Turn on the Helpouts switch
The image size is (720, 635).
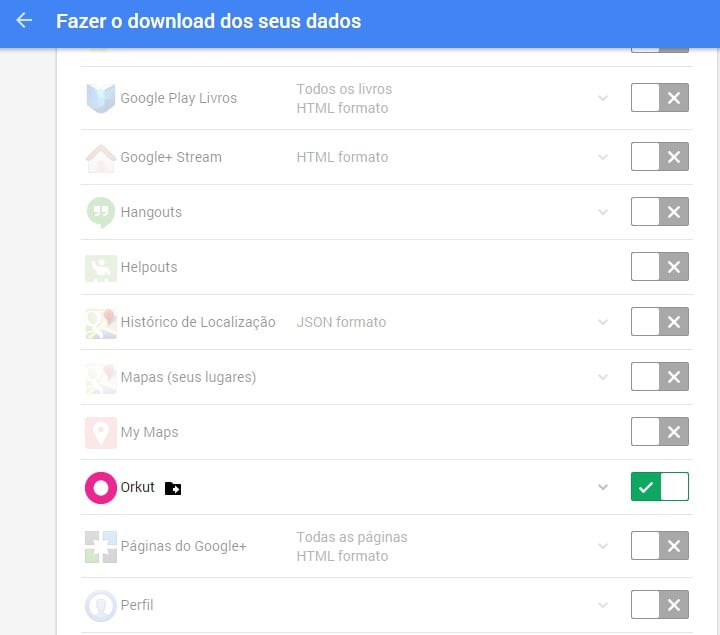point(659,266)
